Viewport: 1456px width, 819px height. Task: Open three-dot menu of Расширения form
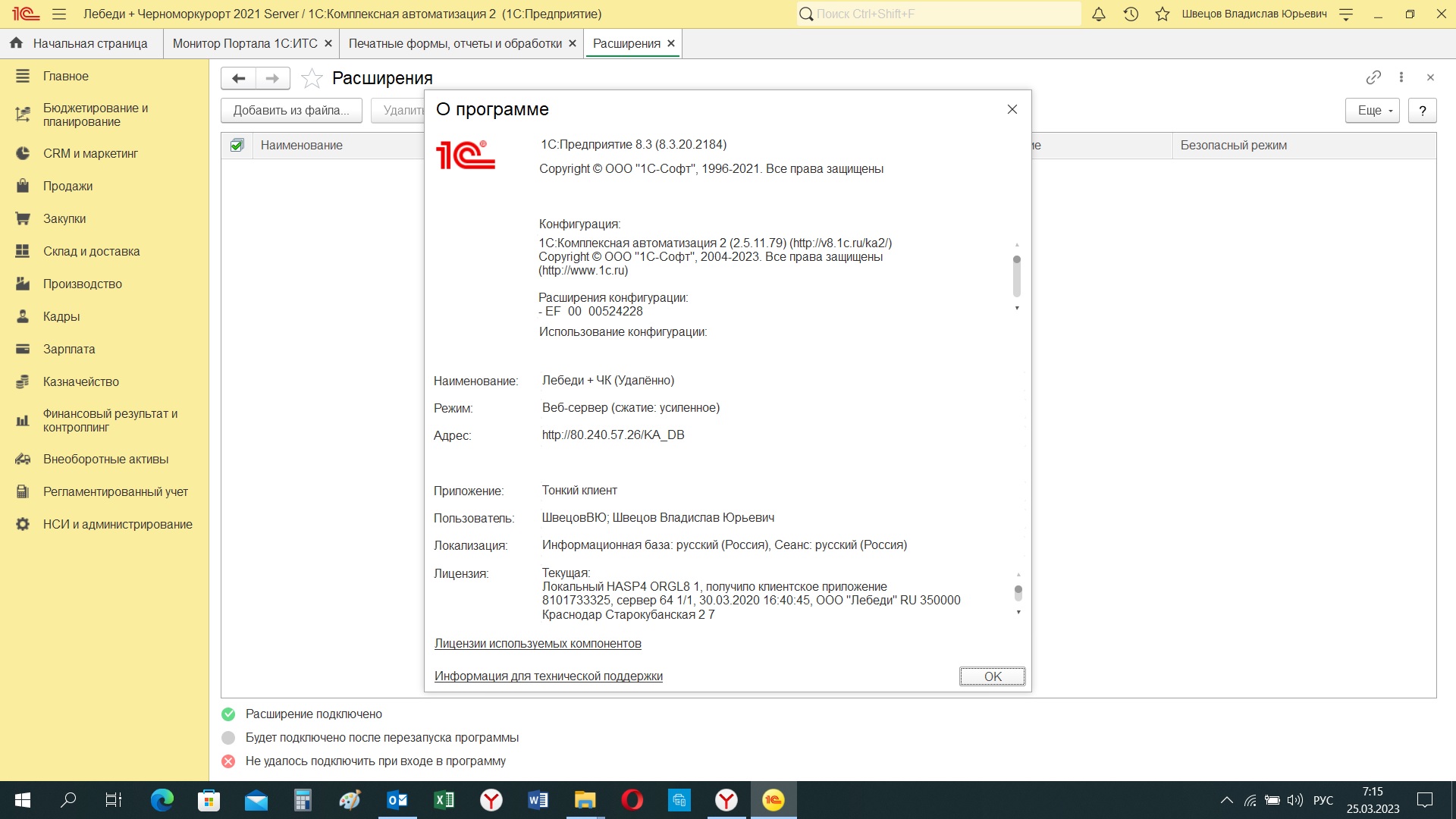[x=1401, y=77]
